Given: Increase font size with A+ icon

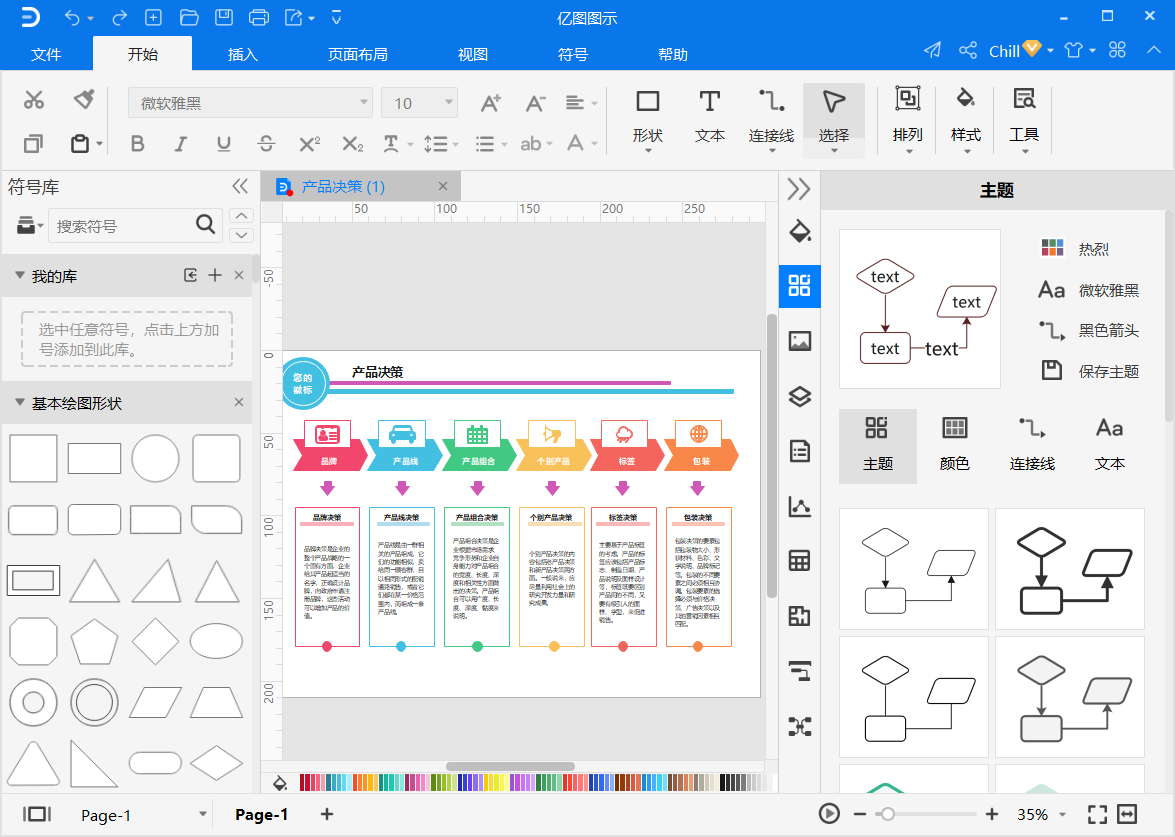Looking at the screenshot, I should [490, 103].
